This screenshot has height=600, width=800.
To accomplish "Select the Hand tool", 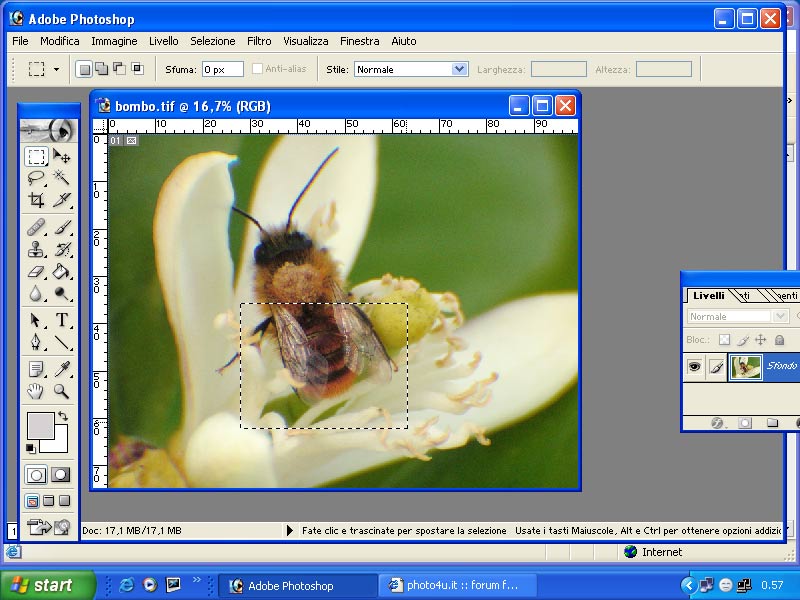I will tap(36, 391).
